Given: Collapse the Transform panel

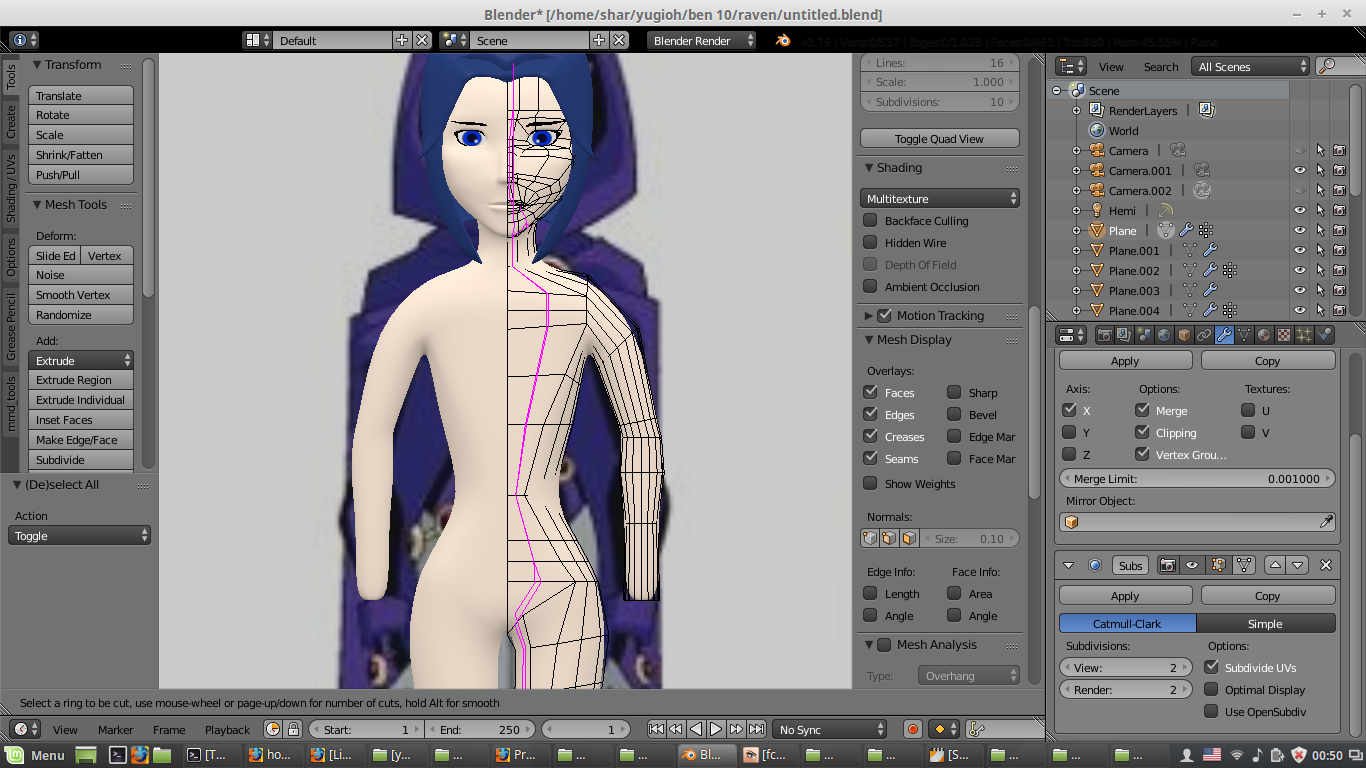Looking at the screenshot, I should click(37, 64).
